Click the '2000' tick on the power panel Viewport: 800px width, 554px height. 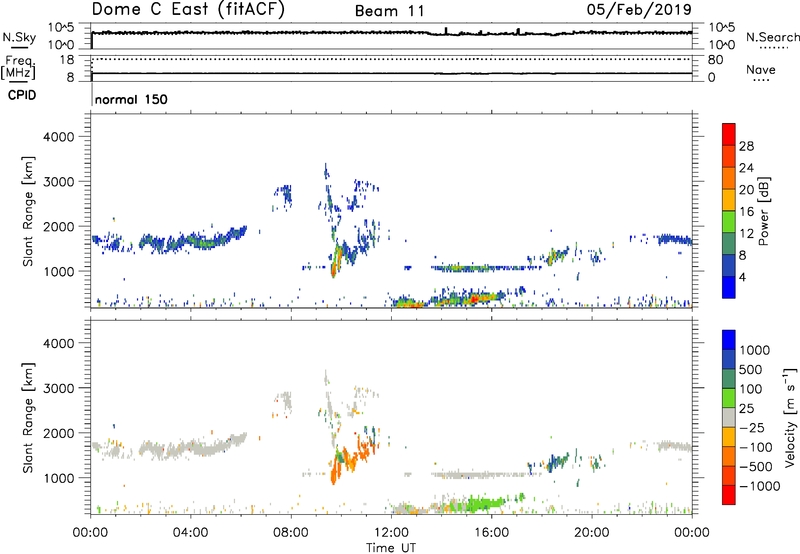[x=58, y=226]
